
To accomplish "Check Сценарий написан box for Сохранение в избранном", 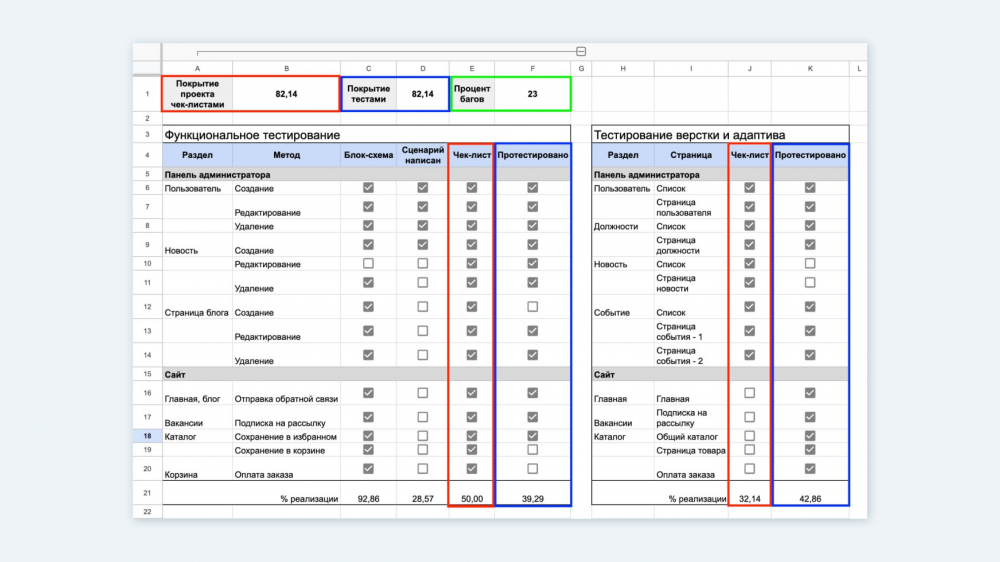I will (422, 436).
